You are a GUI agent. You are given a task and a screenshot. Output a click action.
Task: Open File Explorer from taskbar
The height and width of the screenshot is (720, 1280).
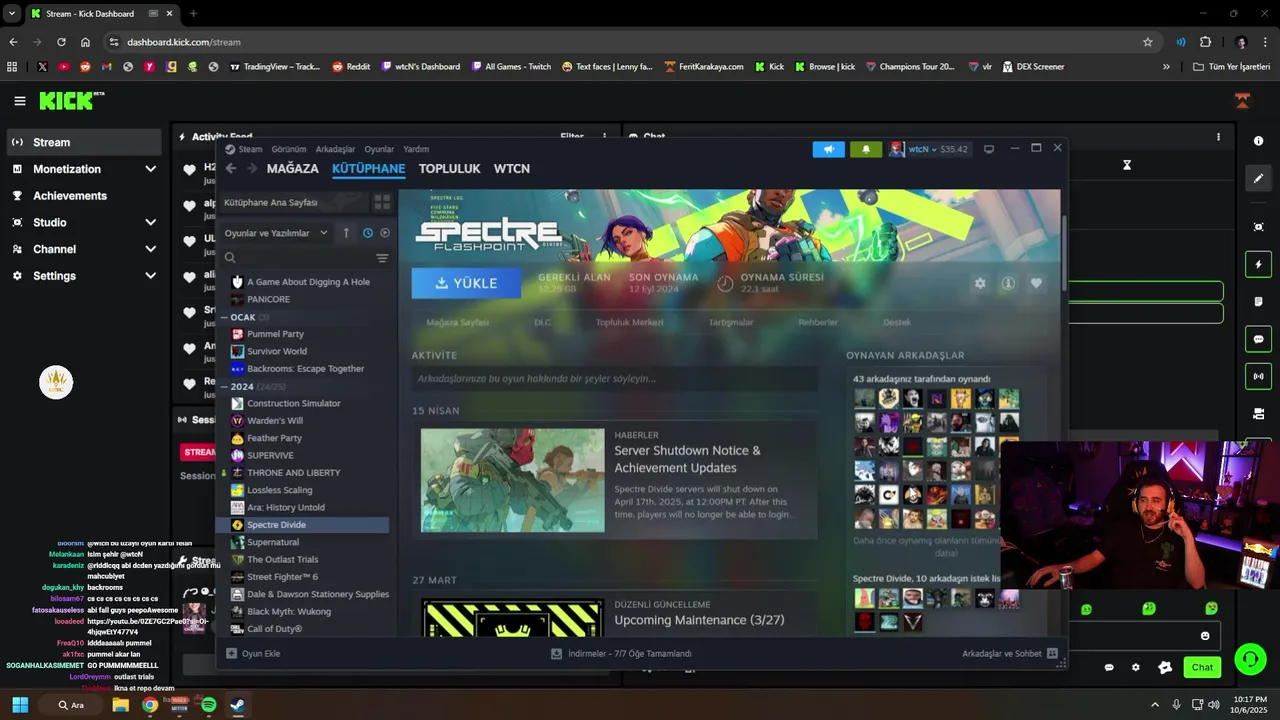tap(120, 705)
